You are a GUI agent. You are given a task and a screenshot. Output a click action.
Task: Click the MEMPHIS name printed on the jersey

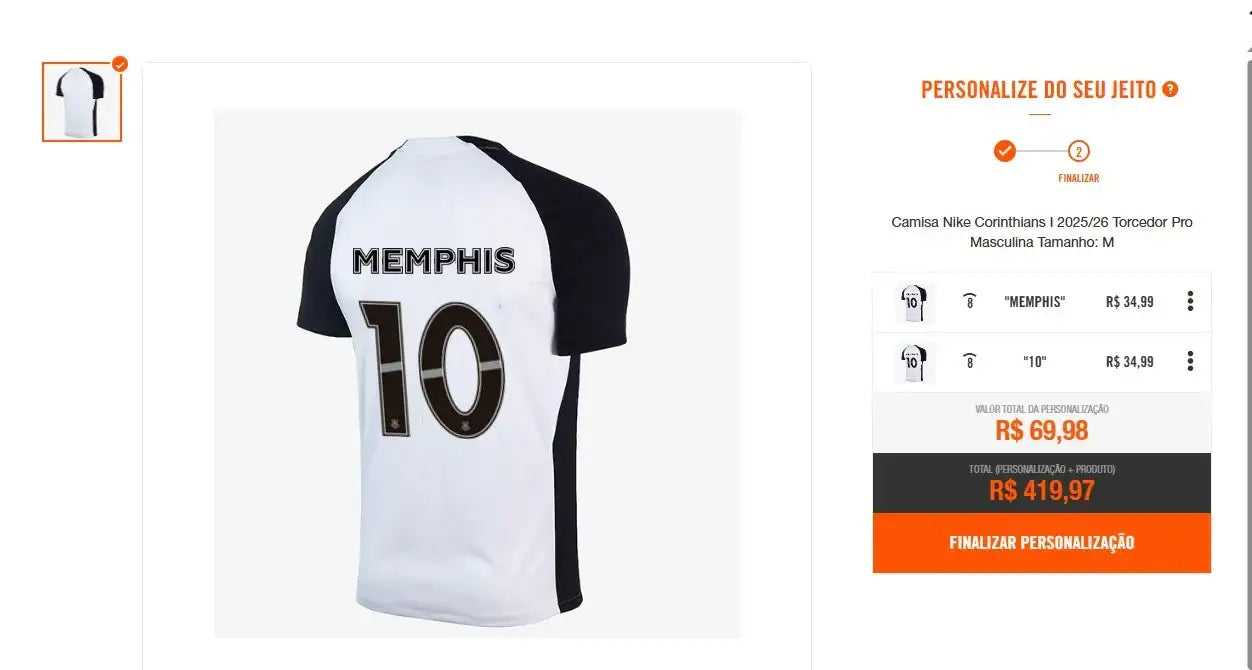[x=434, y=261]
